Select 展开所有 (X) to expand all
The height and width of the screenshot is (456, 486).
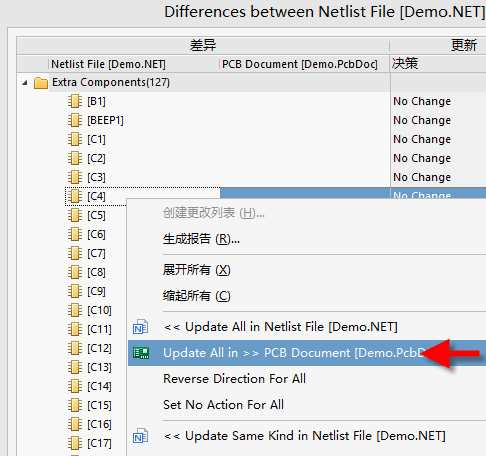[196, 270]
